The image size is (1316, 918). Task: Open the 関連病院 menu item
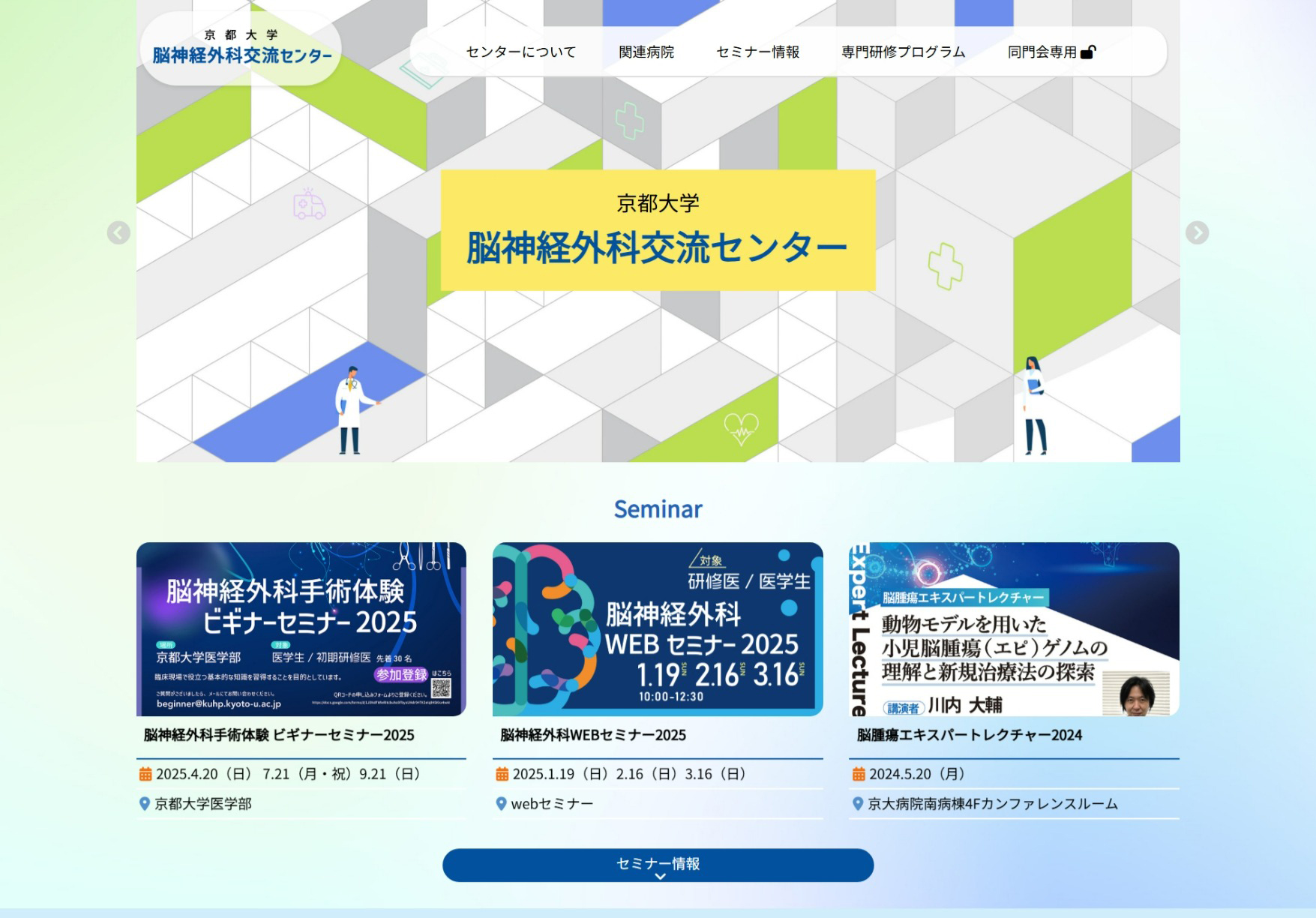(x=646, y=52)
